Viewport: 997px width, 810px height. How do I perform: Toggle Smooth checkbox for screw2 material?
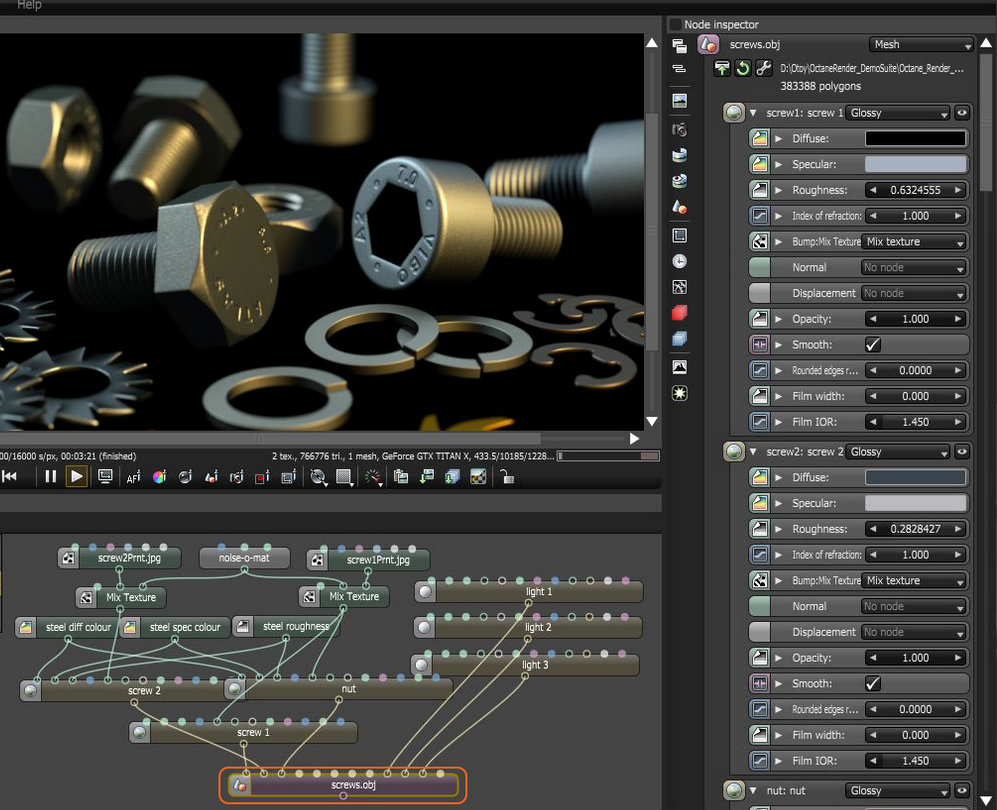coord(872,683)
